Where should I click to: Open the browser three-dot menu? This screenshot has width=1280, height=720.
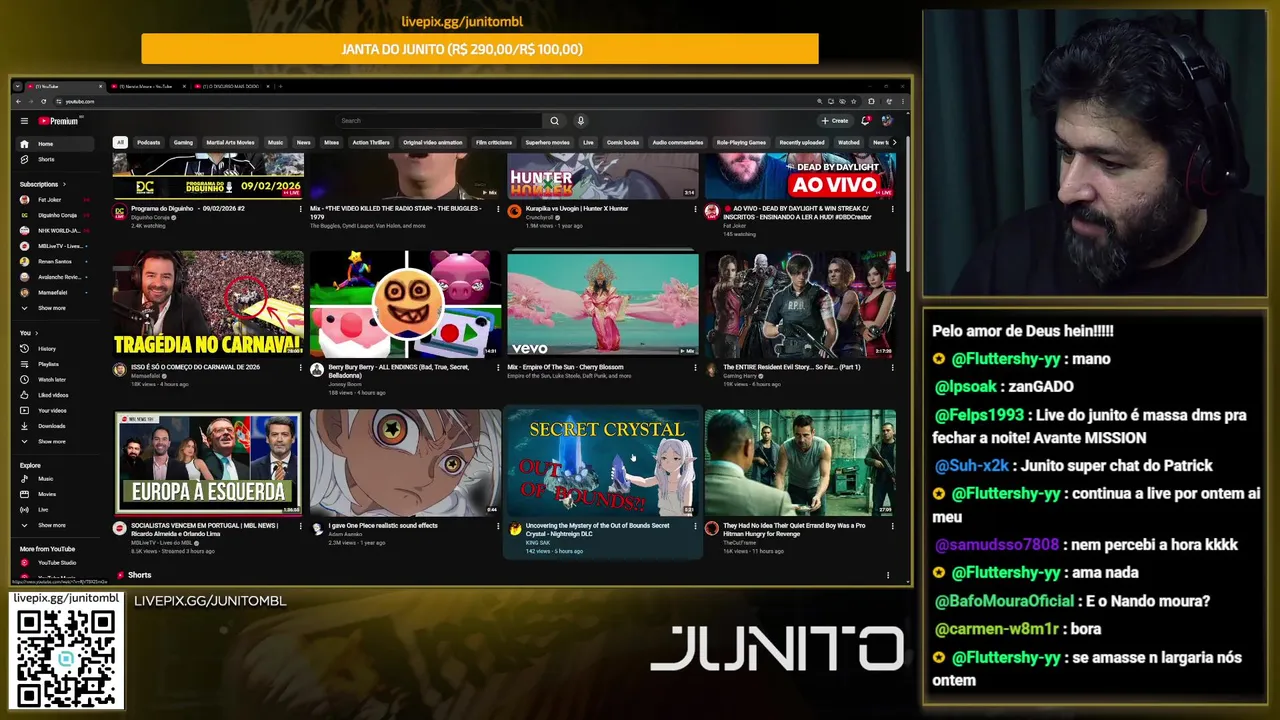(902, 102)
